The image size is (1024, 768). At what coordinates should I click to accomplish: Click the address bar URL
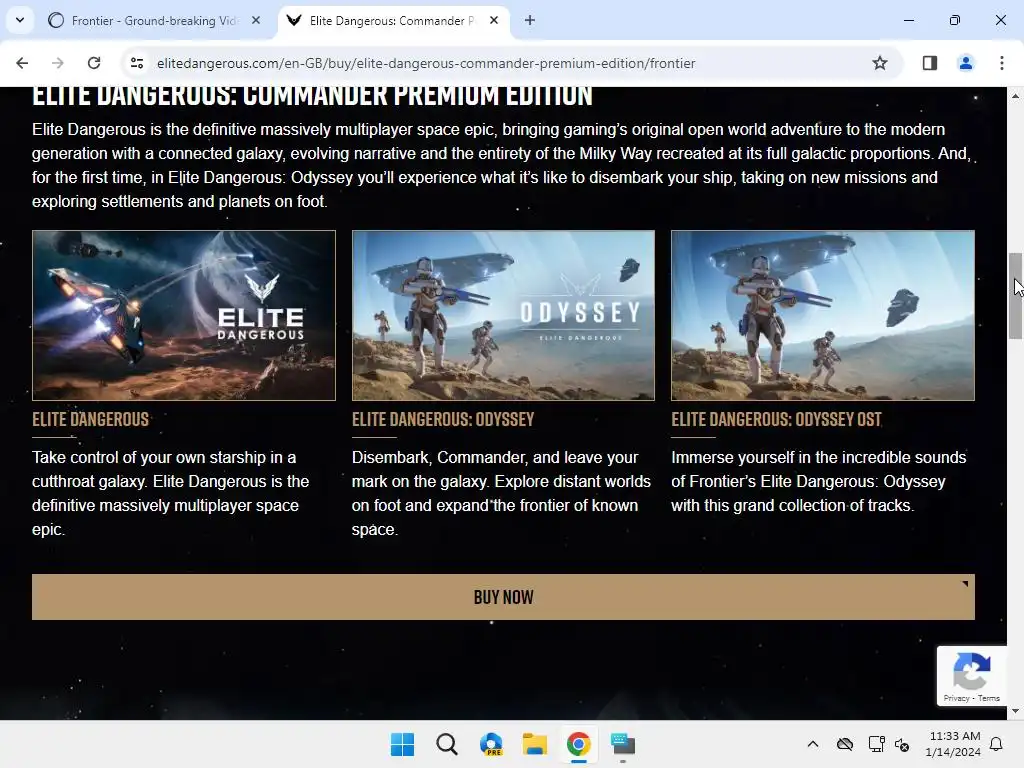pos(426,63)
